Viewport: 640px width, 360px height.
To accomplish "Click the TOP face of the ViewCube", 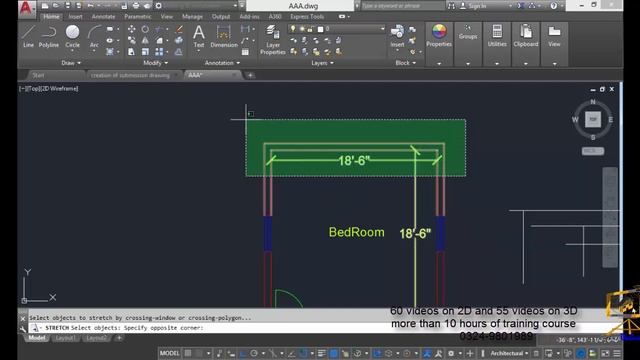I will click(x=593, y=120).
